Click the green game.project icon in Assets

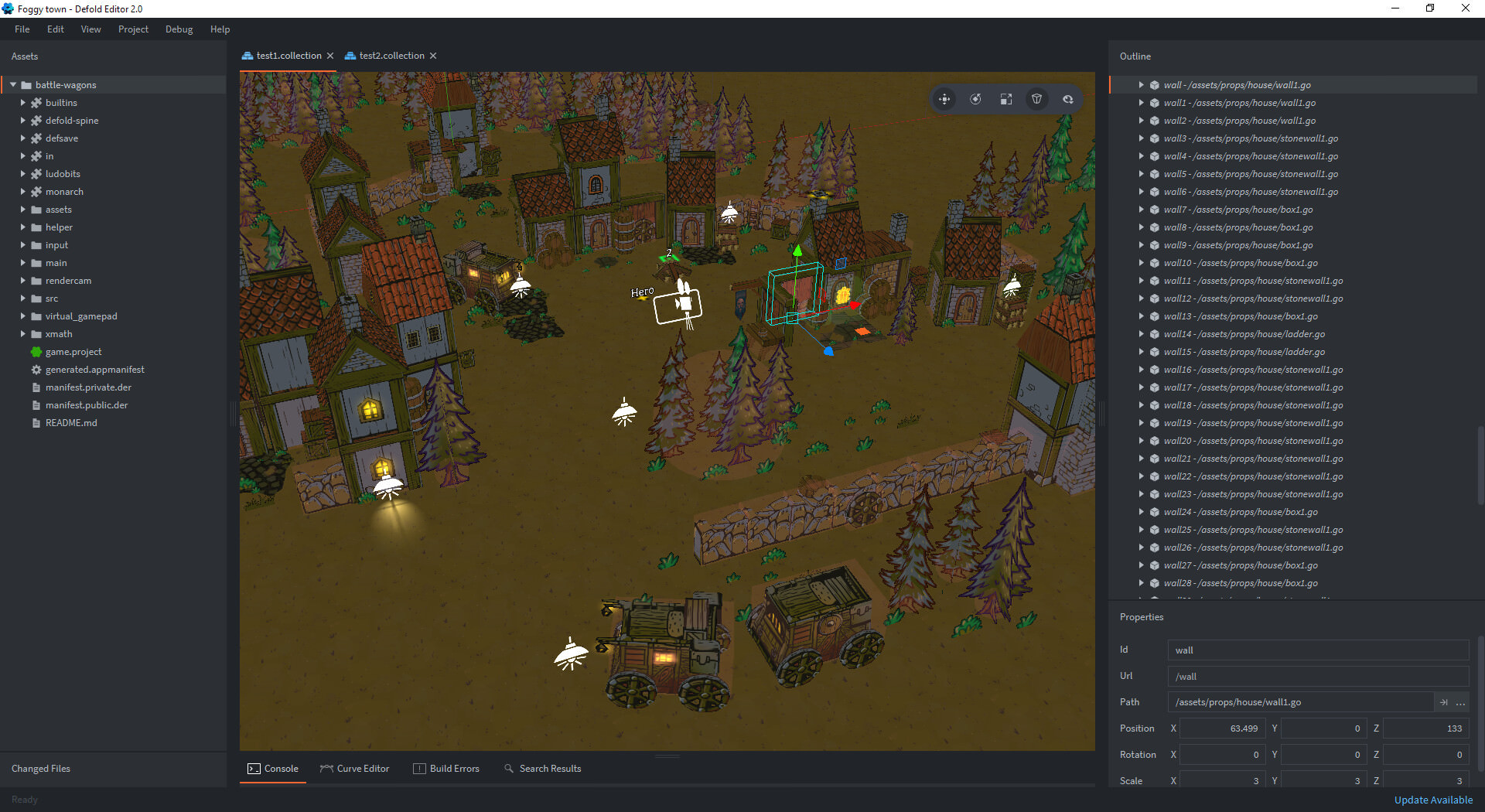pos(36,352)
